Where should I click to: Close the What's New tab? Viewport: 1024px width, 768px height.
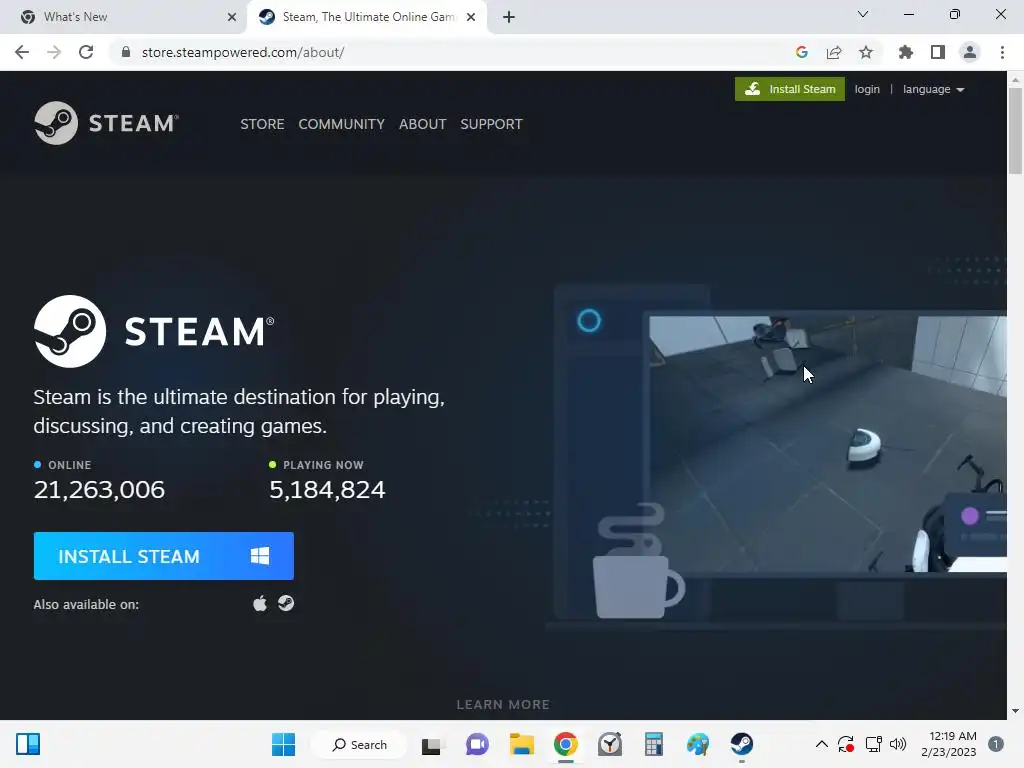tap(232, 17)
